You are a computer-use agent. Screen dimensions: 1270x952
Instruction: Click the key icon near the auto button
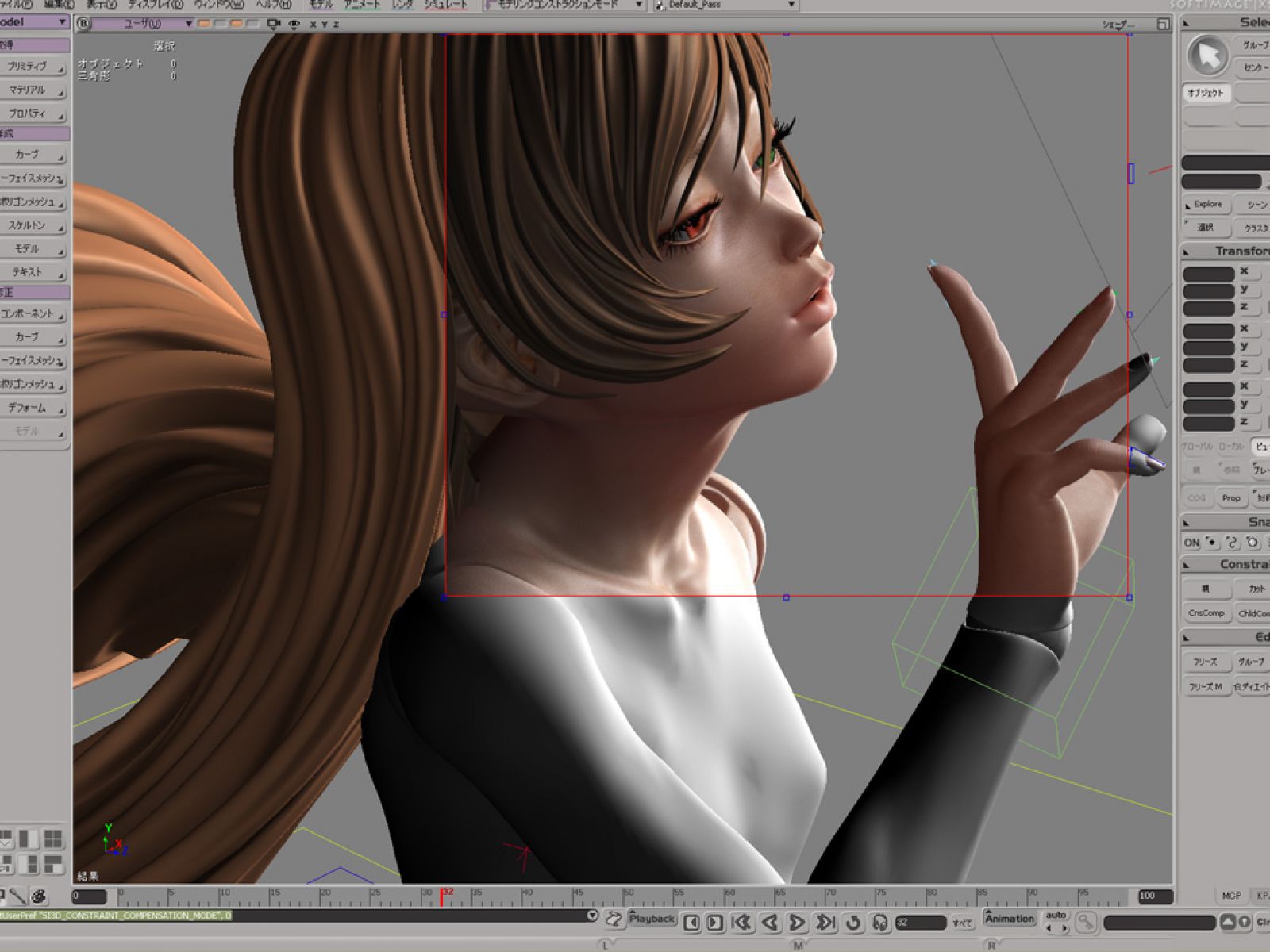(x=1085, y=923)
